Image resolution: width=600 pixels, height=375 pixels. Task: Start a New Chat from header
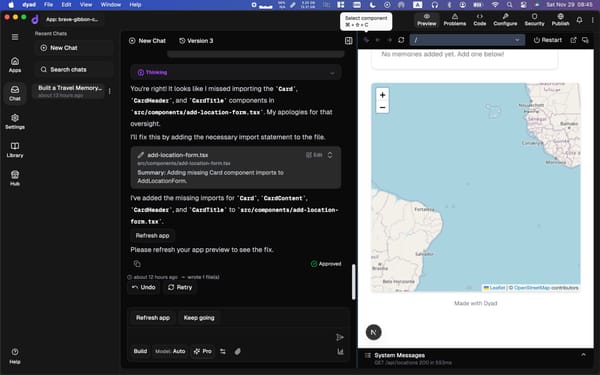point(147,41)
